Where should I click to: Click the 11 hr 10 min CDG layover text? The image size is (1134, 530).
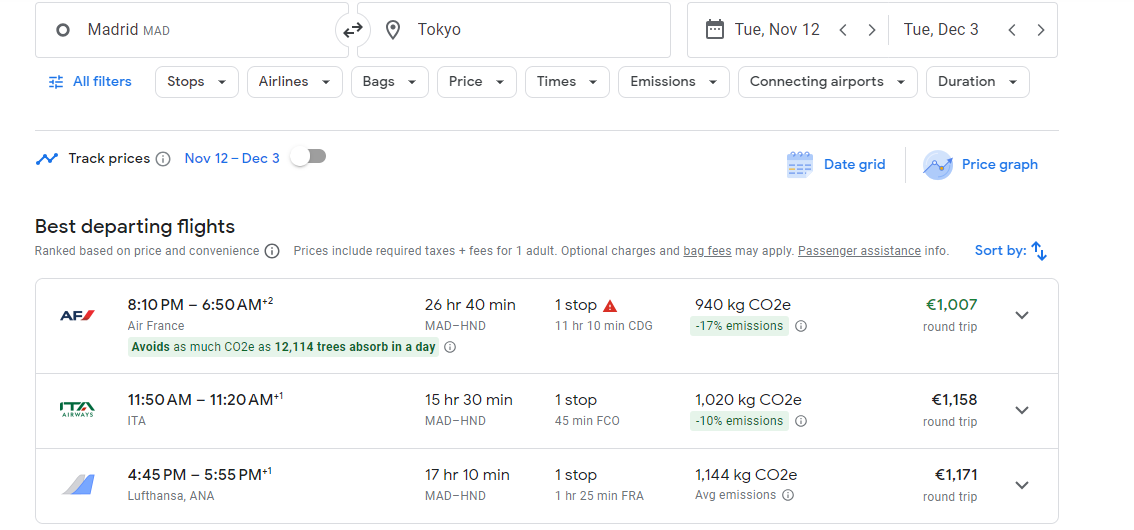604,326
